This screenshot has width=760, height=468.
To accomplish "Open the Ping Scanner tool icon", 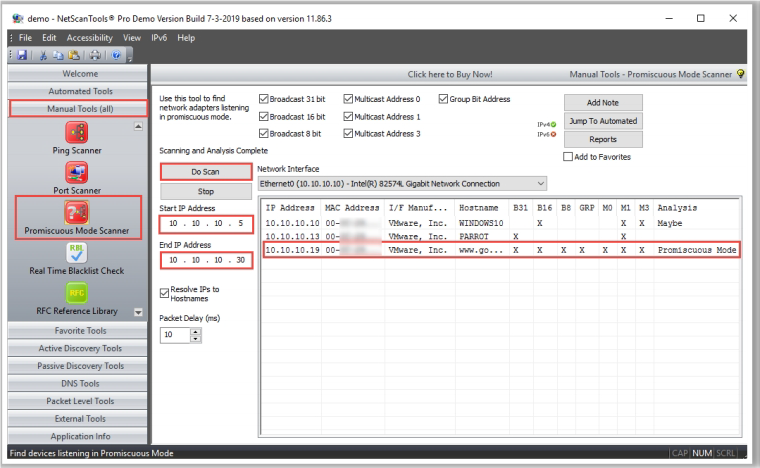I will pos(77,132).
